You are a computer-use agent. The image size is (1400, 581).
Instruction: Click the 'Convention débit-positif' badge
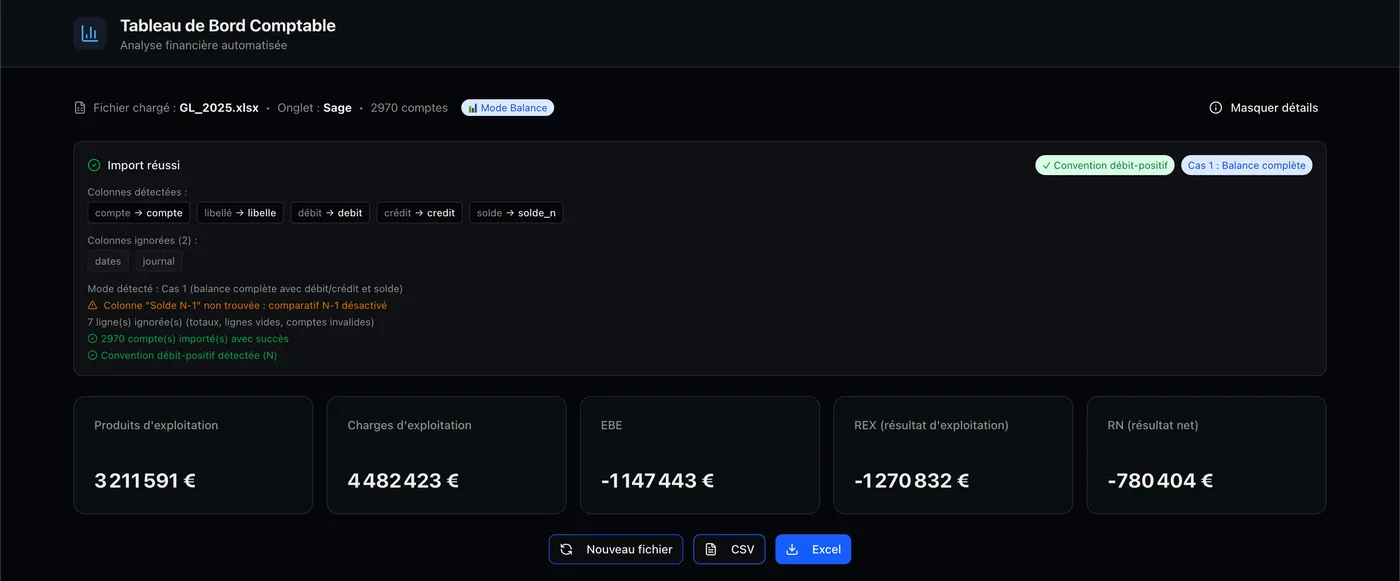pos(1105,165)
